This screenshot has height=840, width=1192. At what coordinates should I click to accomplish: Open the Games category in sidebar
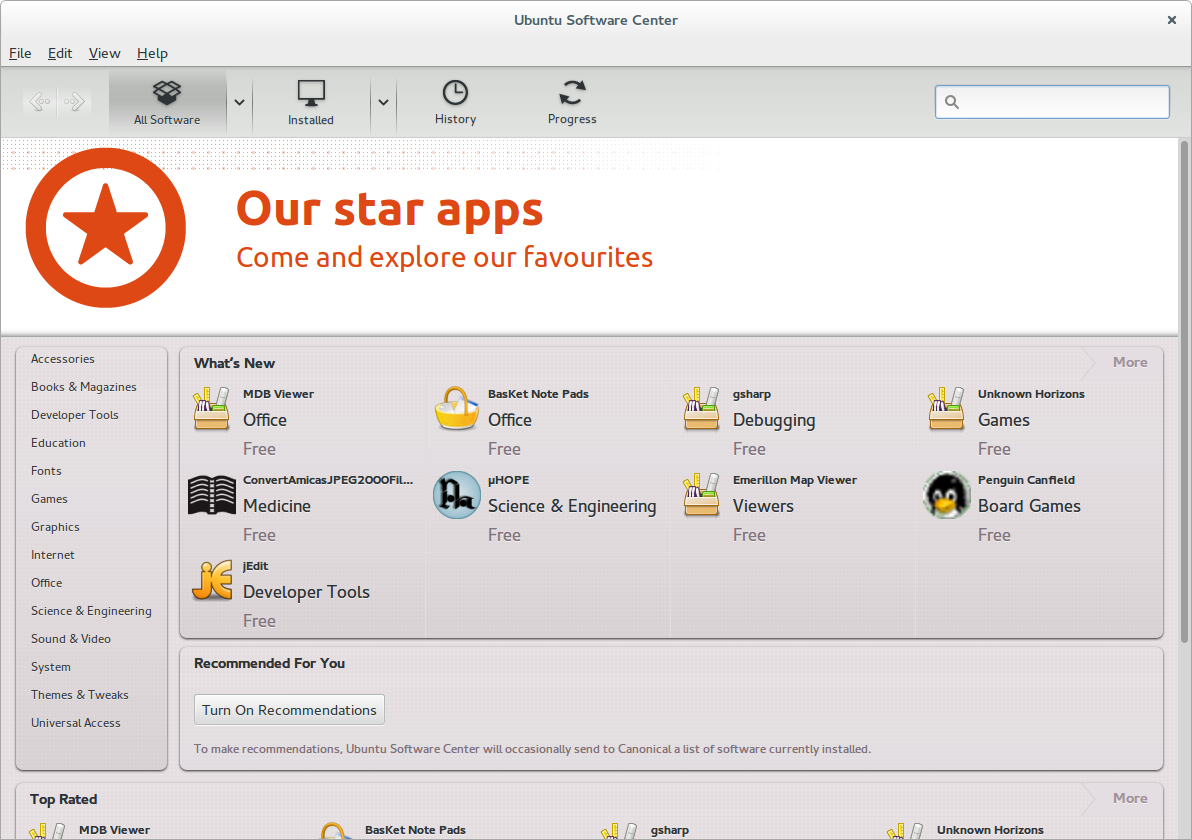coord(49,499)
